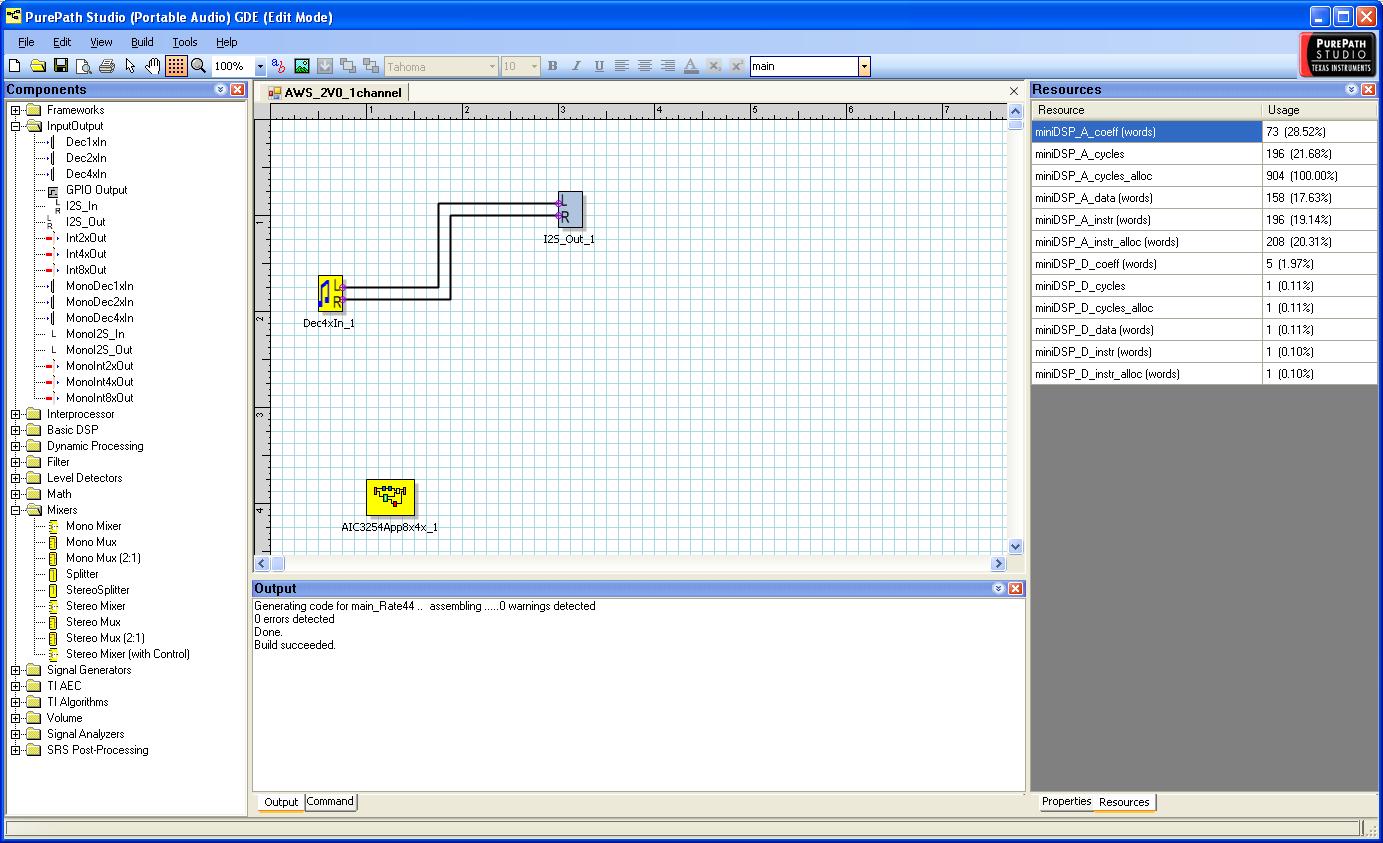Viewport: 1383px width, 843px height.
Task: Close the Output panel
Action: click(x=1015, y=588)
